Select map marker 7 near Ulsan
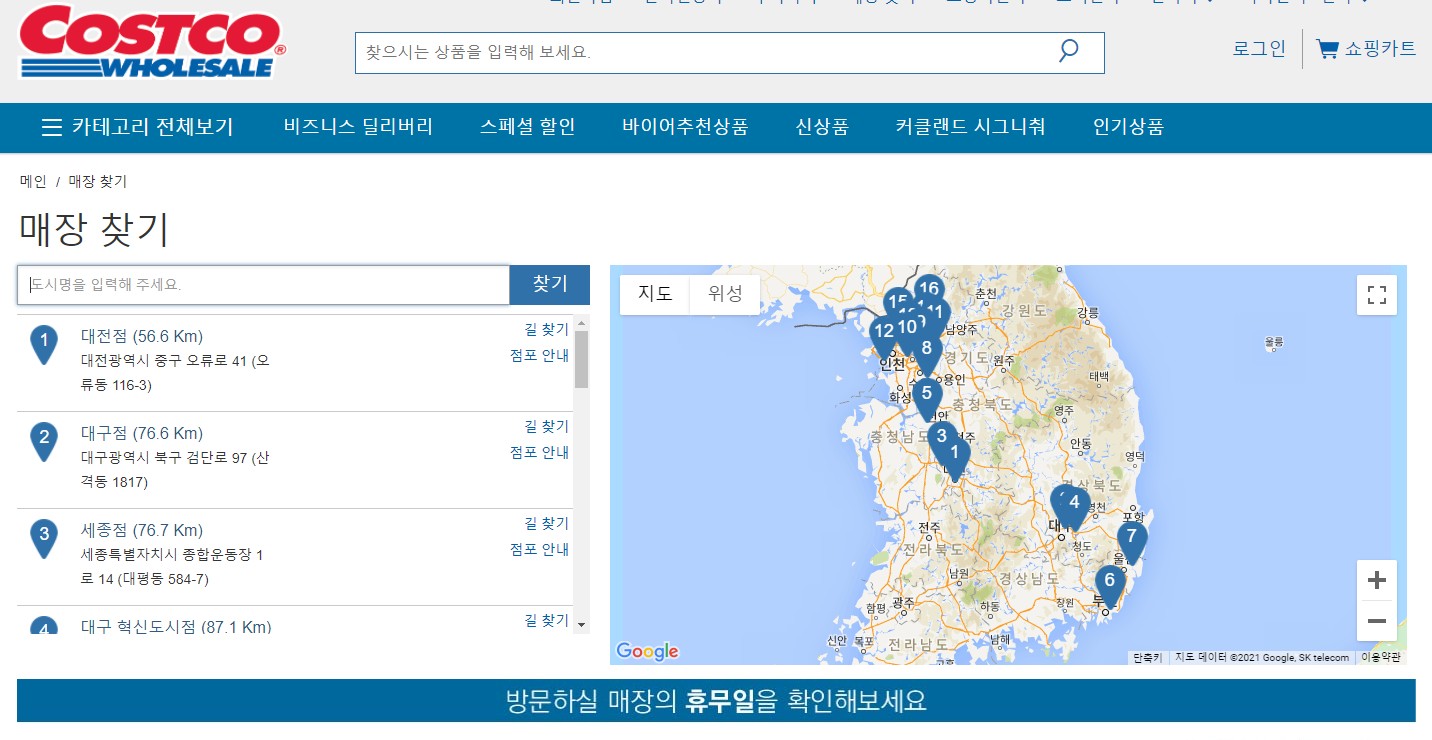This screenshot has height=740, width=1432. [x=1131, y=542]
